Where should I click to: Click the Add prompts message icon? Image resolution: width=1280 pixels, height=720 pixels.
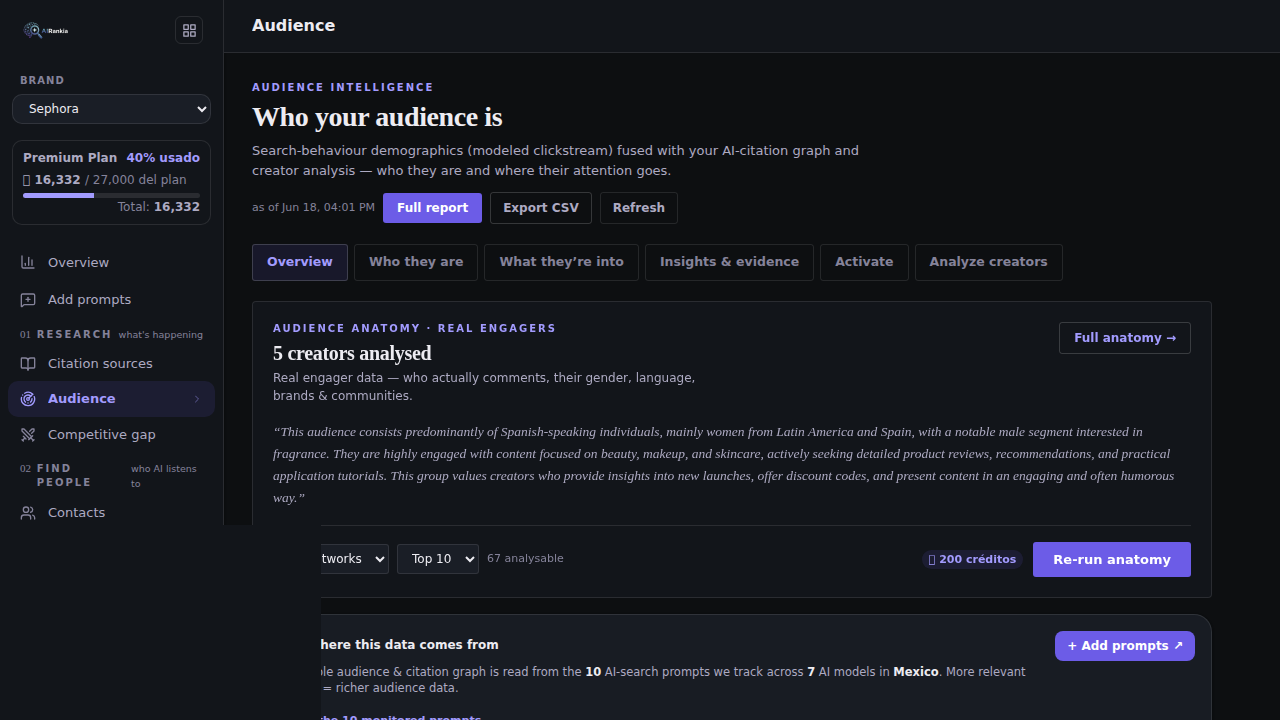pyautogui.click(x=28, y=299)
